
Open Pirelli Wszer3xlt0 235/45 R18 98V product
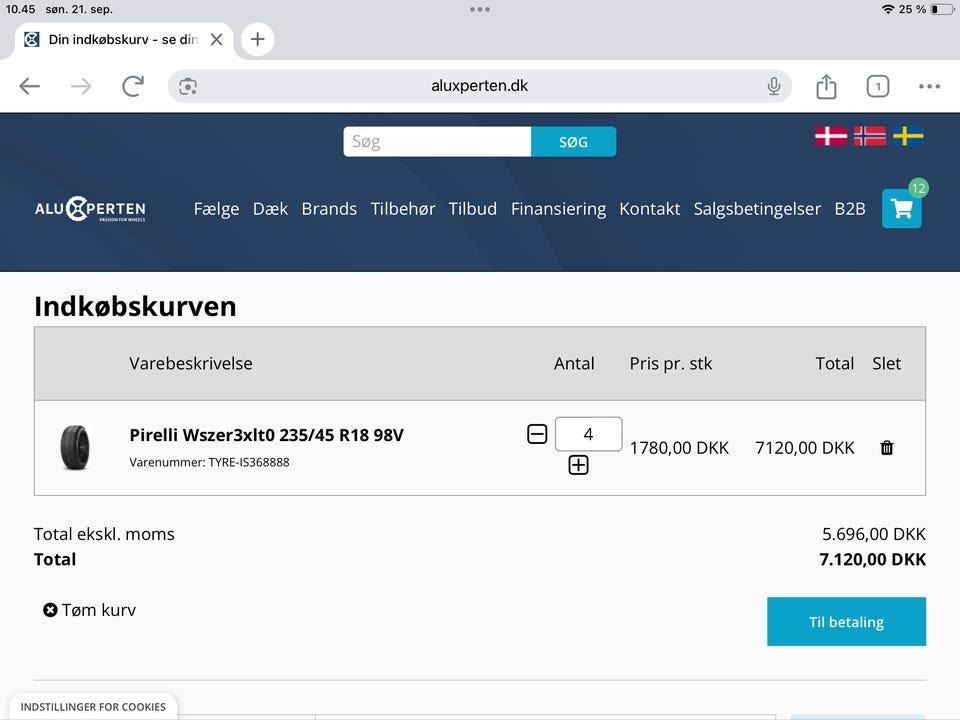click(266, 435)
